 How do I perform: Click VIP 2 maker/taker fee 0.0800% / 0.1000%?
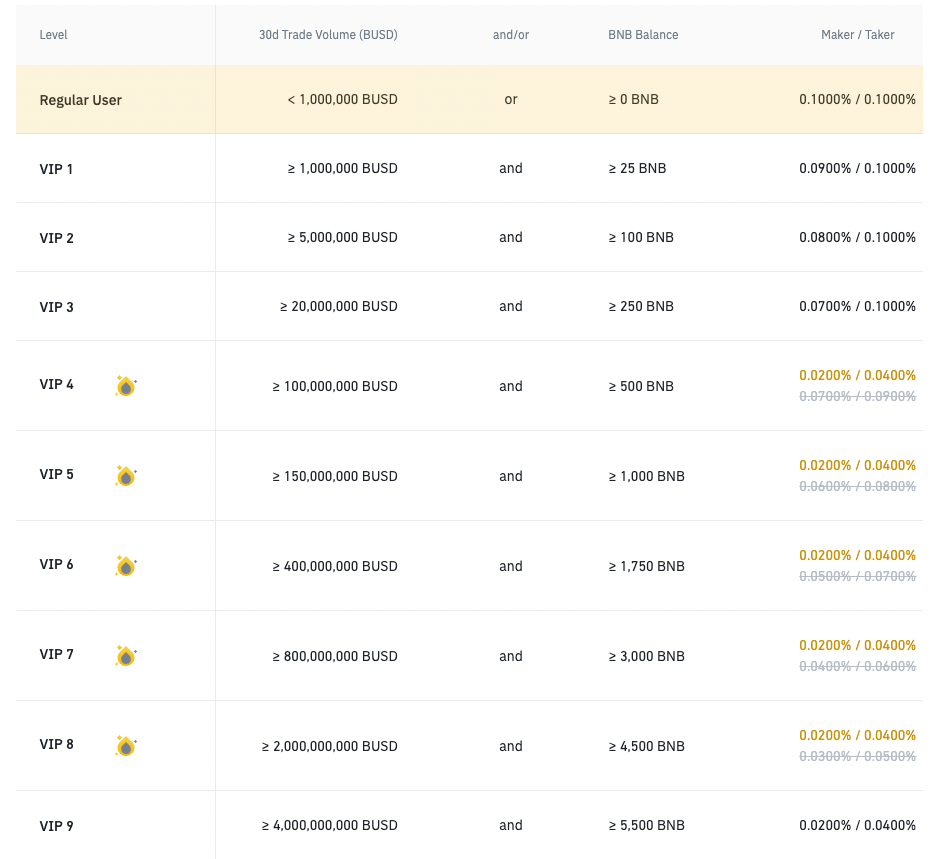coord(857,237)
